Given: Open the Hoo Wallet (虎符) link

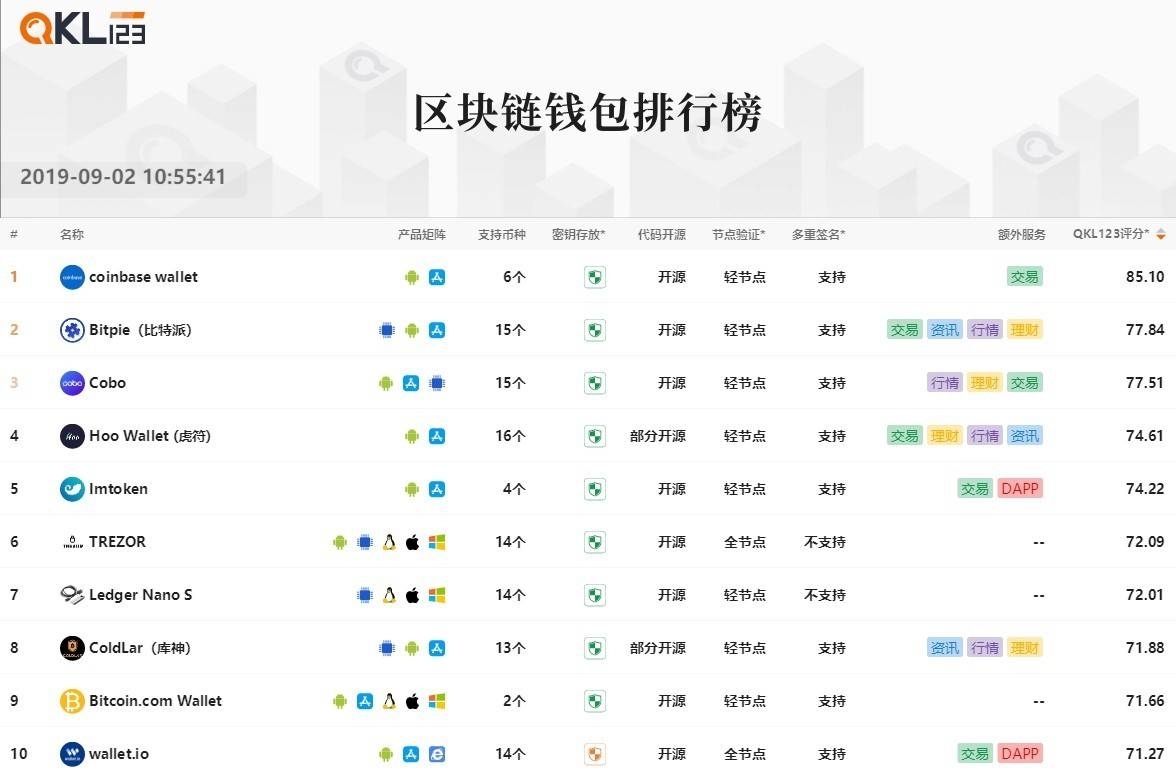Looking at the screenshot, I should [x=150, y=436].
